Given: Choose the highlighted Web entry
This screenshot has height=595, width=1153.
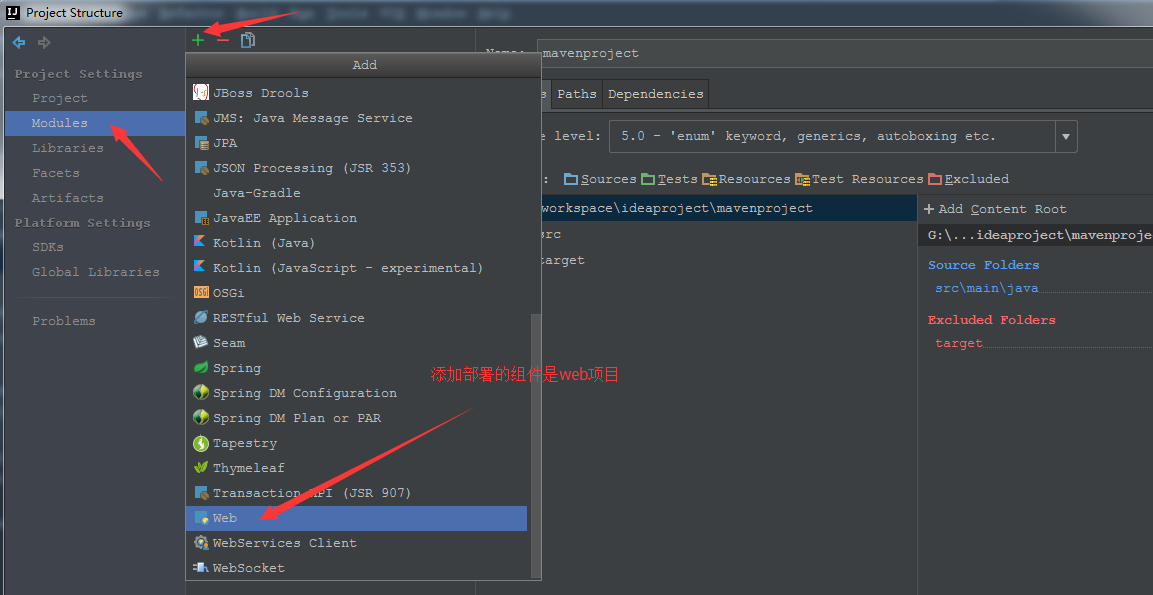Looking at the screenshot, I should pyautogui.click(x=357, y=518).
